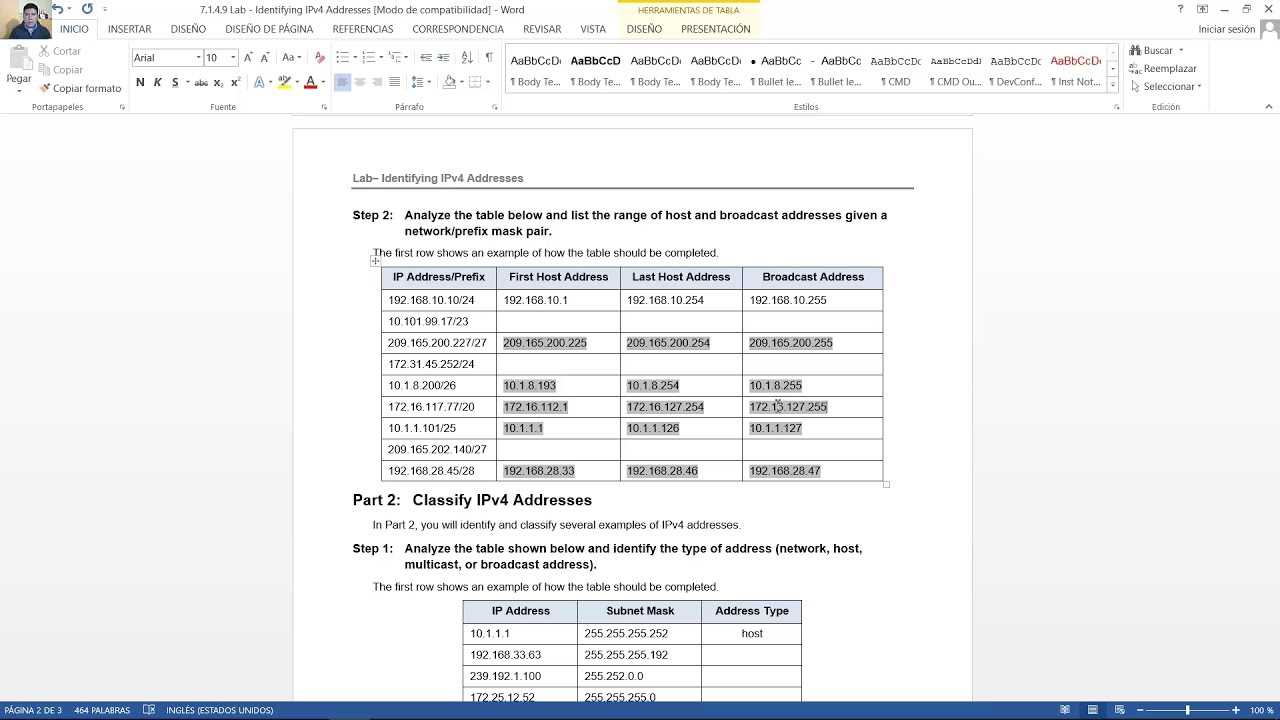Increase font size with the grow font icon

(248, 57)
